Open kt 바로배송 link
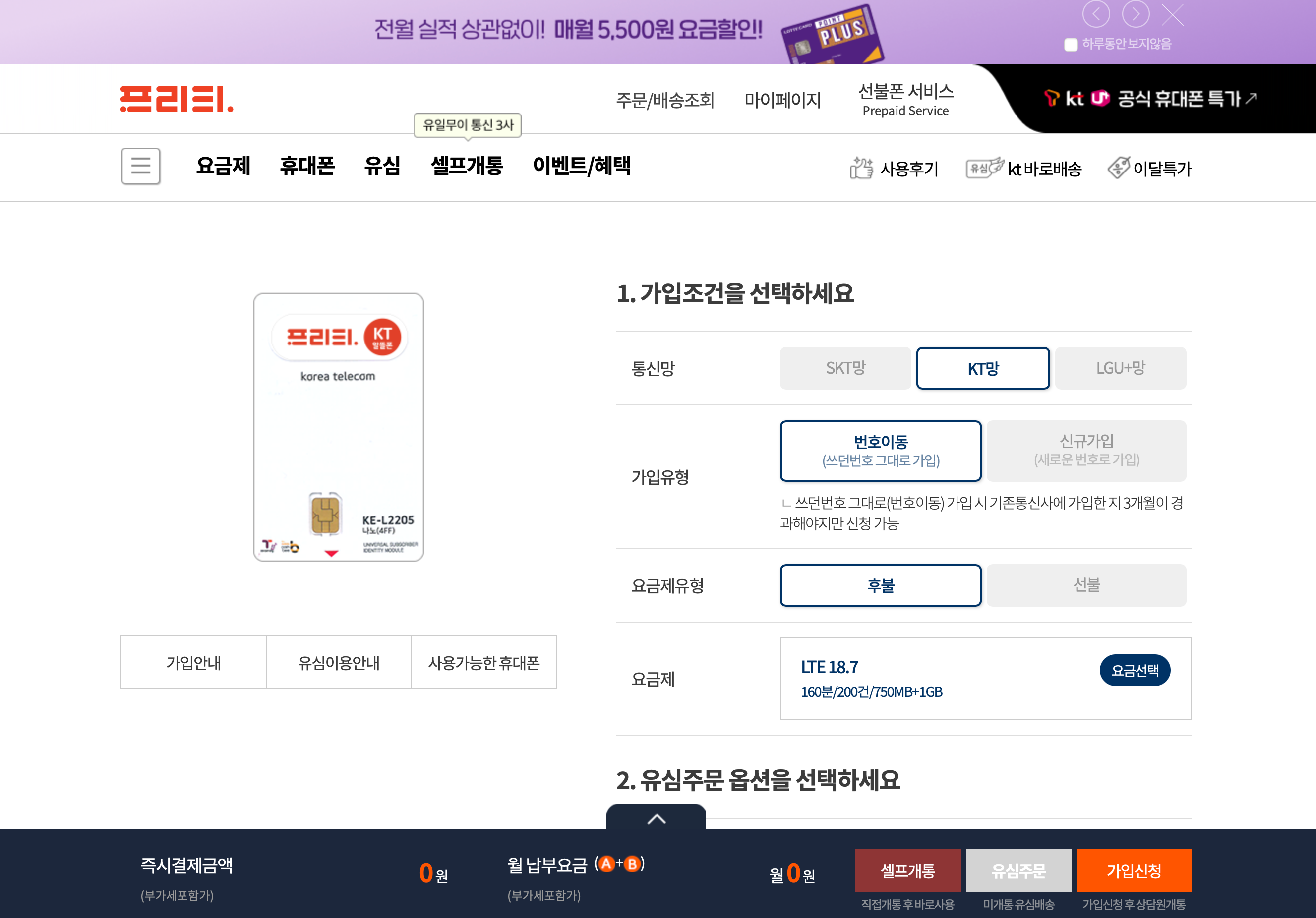Screen dimensions: 1316x918 1023,169
